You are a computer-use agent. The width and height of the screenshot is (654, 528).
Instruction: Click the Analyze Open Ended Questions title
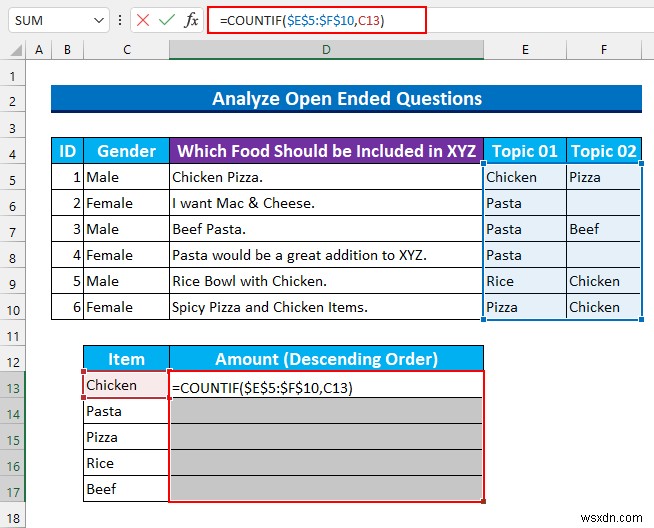(x=347, y=99)
